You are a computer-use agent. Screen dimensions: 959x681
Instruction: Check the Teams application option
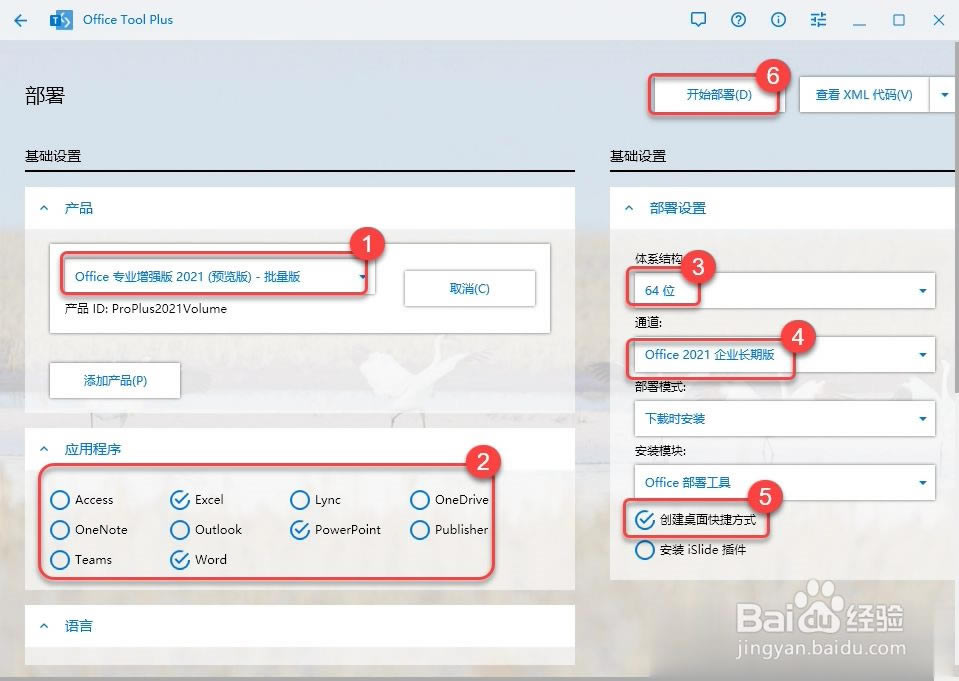(x=81, y=560)
